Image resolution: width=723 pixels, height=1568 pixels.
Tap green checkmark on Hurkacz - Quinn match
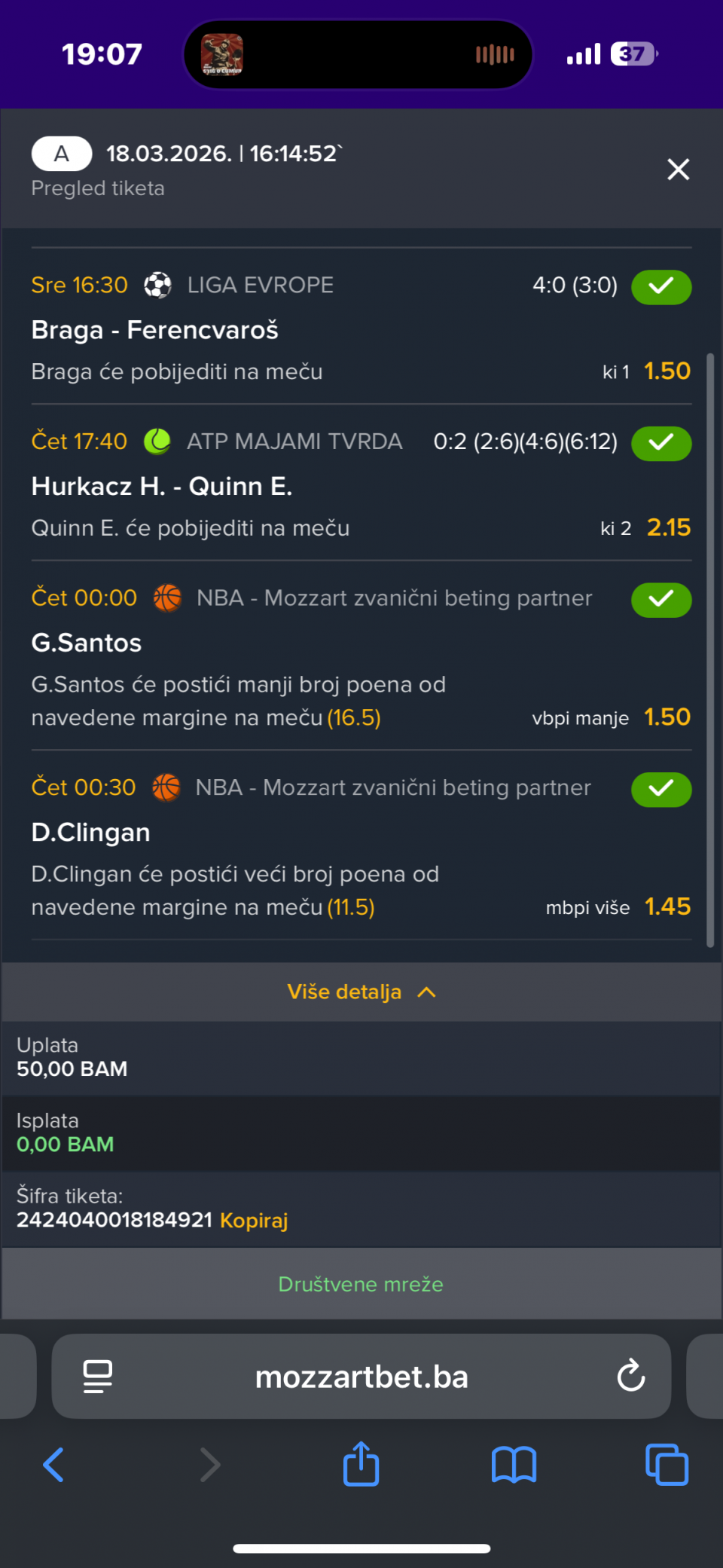660,443
